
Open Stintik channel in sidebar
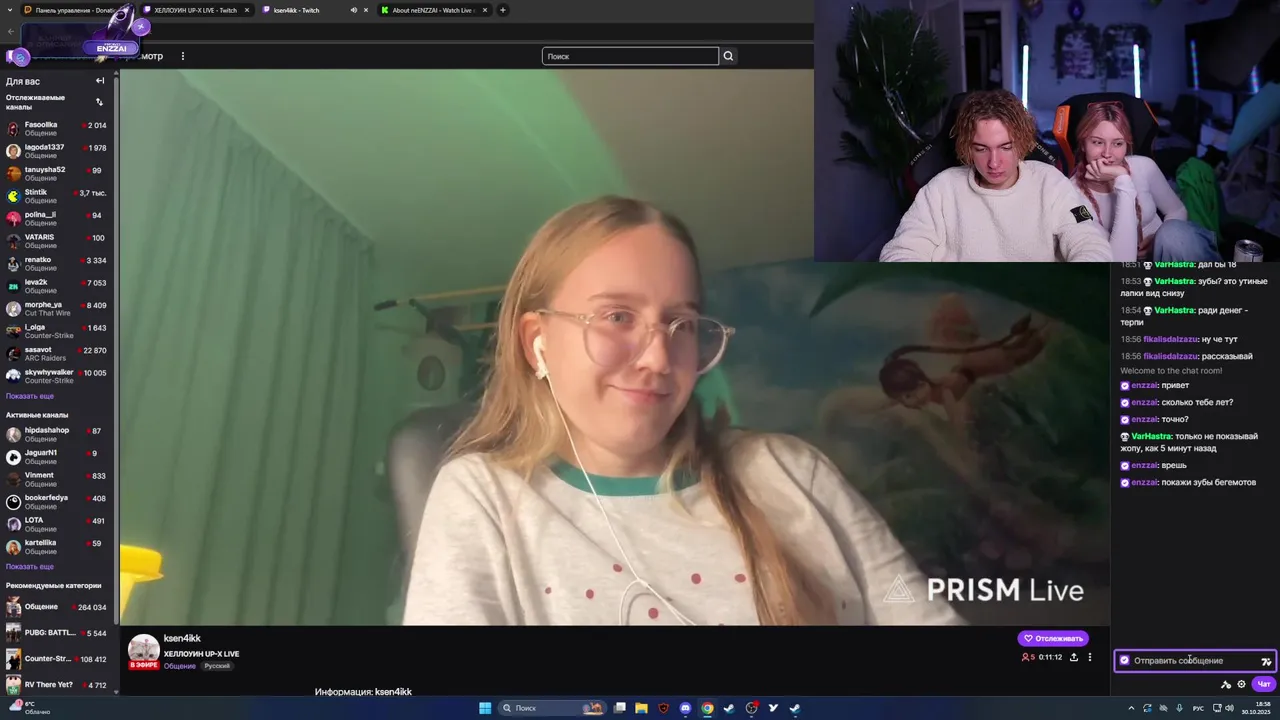(56, 196)
